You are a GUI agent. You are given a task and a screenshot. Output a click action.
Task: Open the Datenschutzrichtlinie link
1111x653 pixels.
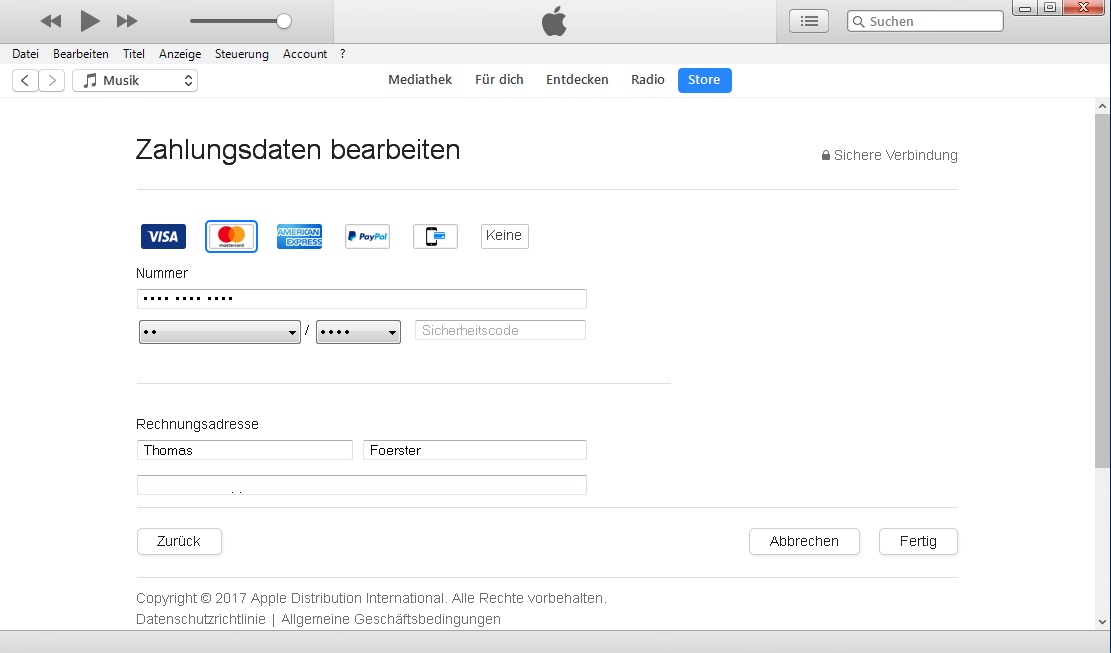[201, 619]
